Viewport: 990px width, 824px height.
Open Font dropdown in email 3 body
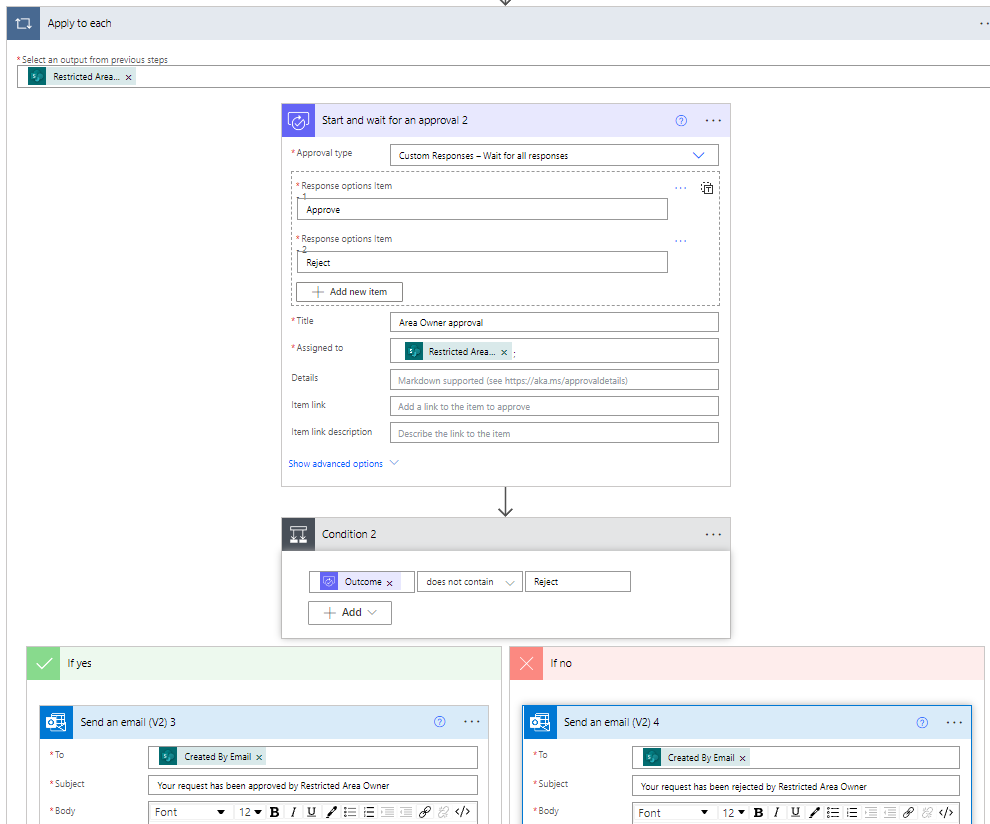pyautogui.click(x=190, y=812)
